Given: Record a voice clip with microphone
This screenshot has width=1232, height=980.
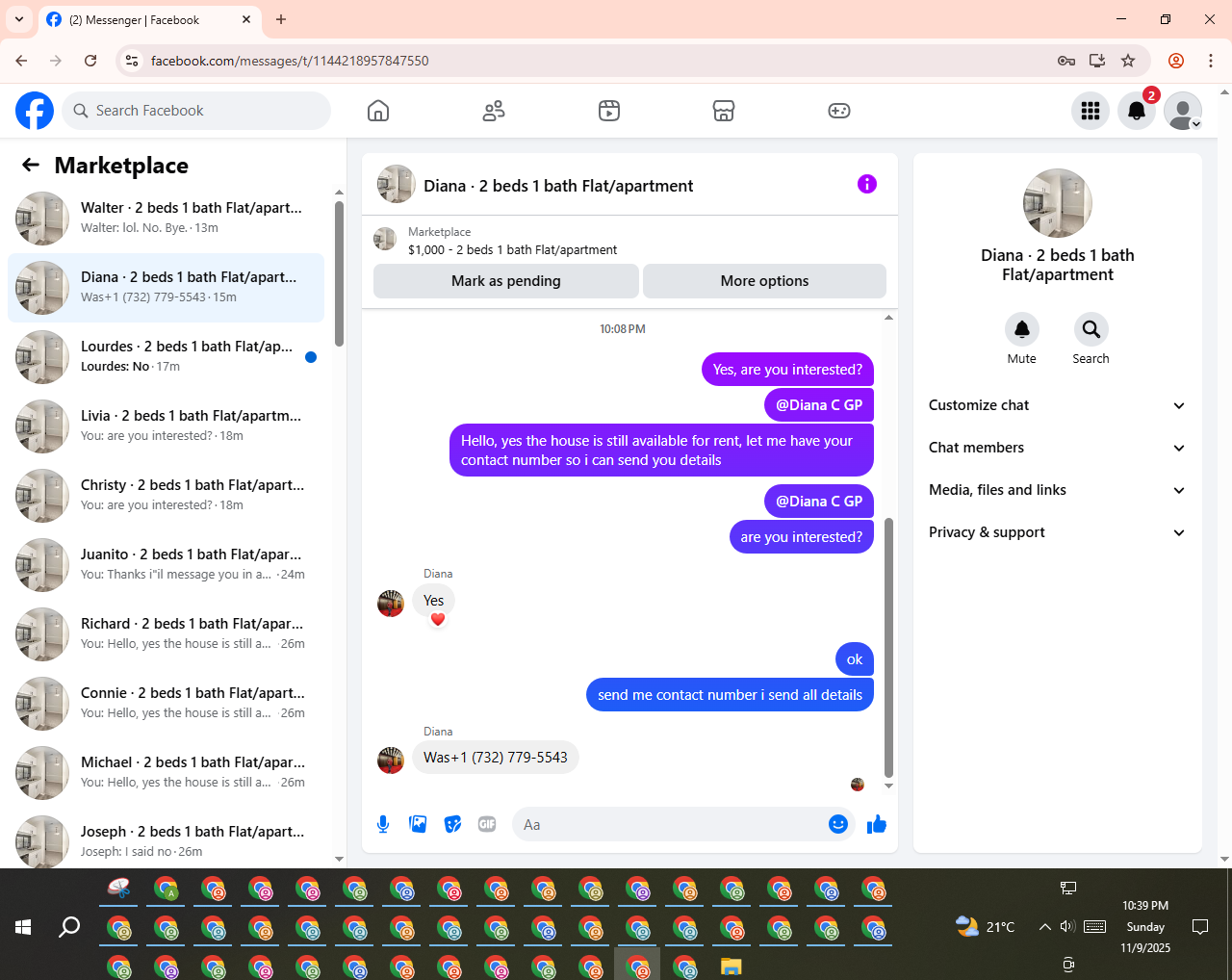Looking at the screenshot, I should click(383, 824).
